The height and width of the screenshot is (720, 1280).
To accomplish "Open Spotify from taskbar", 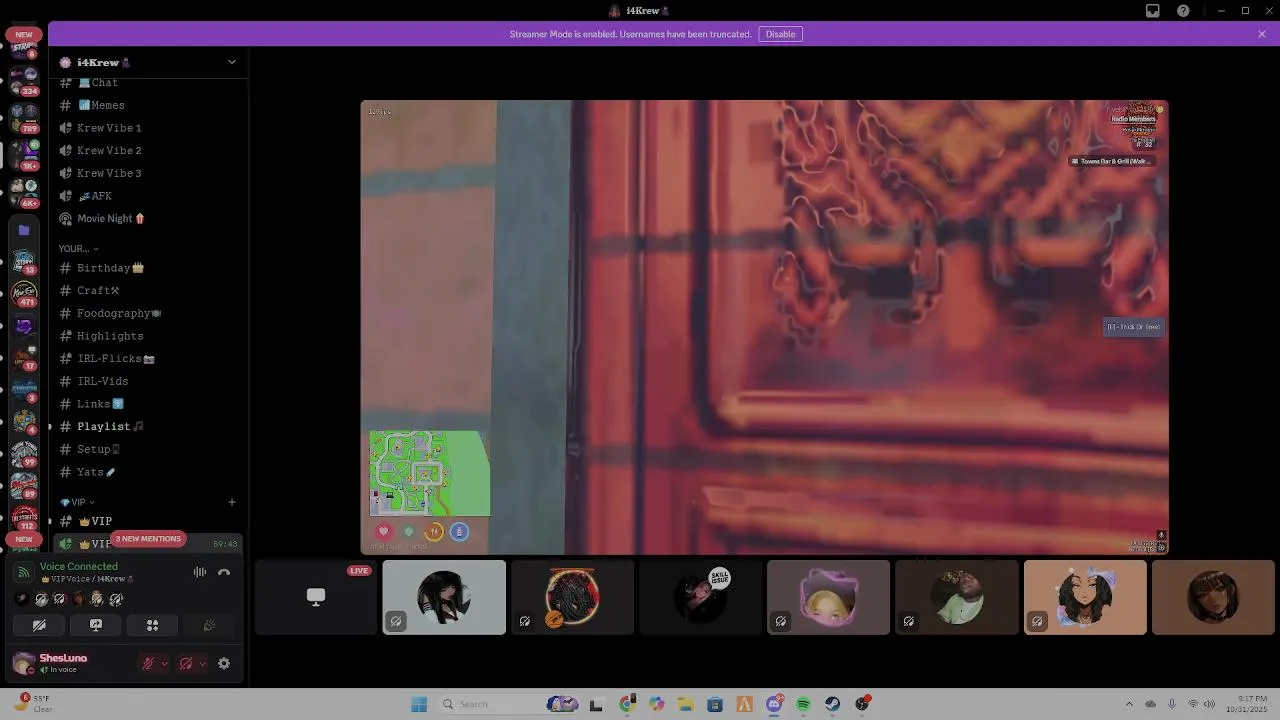I will tap(803, 704).
